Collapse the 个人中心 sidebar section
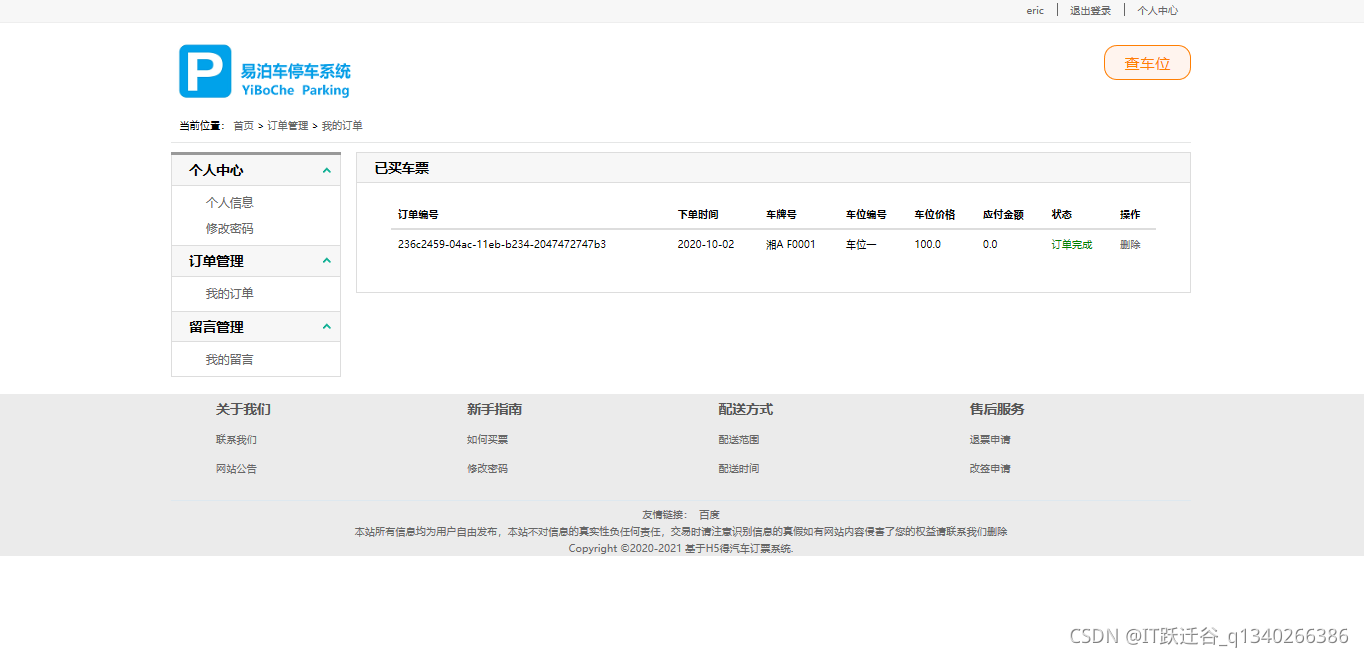Screen dimensions: 1364x657 coord(325,170)
